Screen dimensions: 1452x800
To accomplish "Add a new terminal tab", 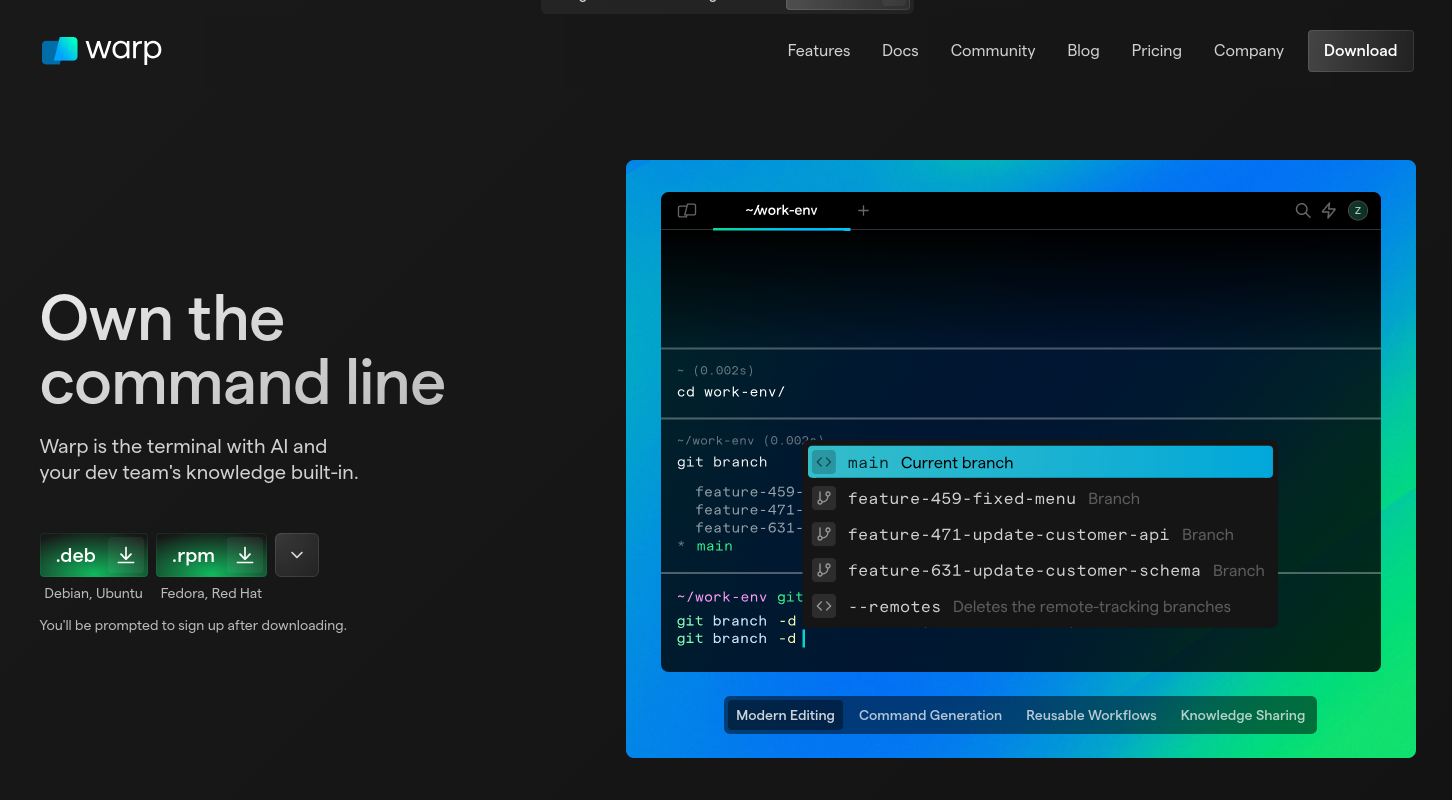I will 864,211.
